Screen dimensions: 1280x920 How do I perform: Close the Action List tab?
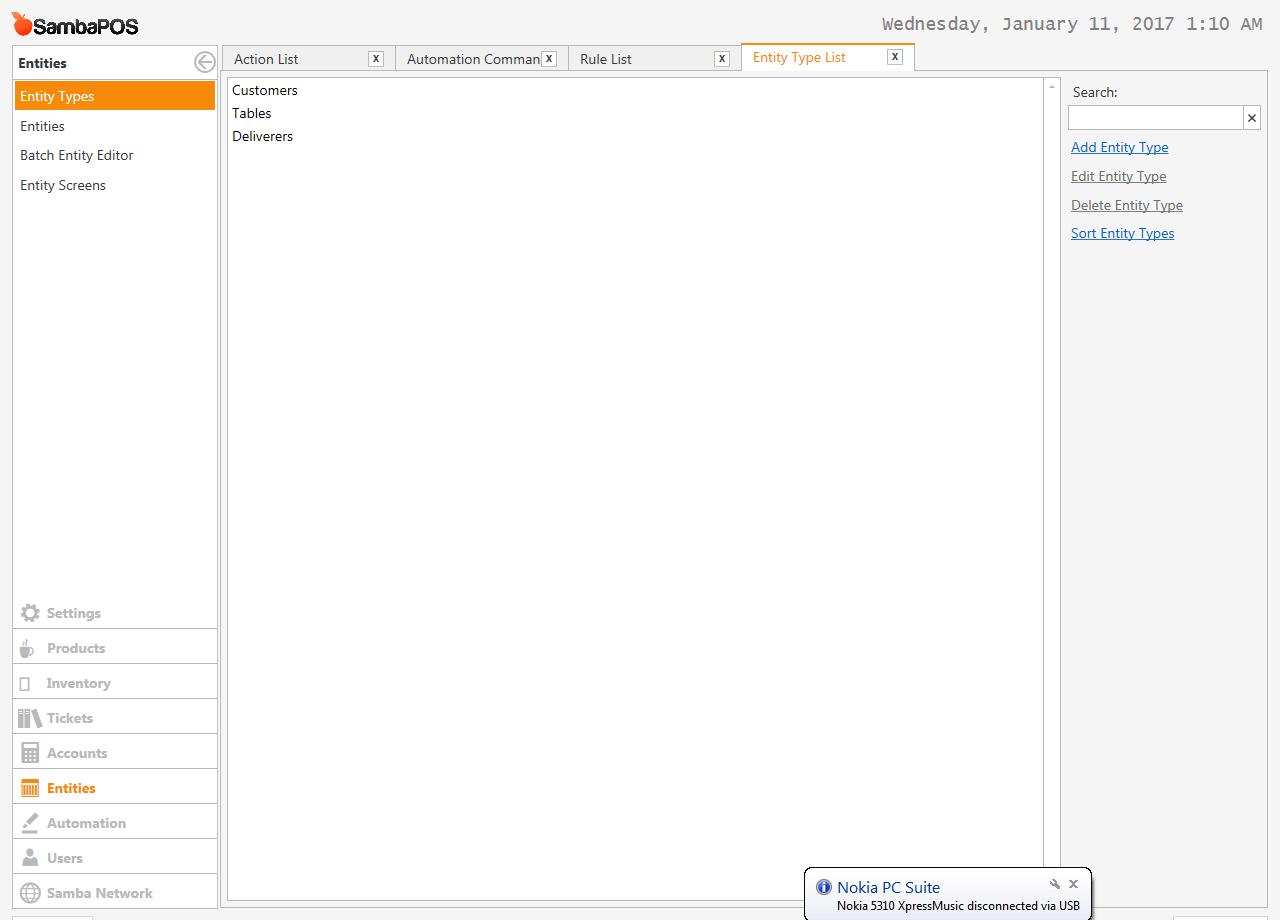(x=376, y=59)
